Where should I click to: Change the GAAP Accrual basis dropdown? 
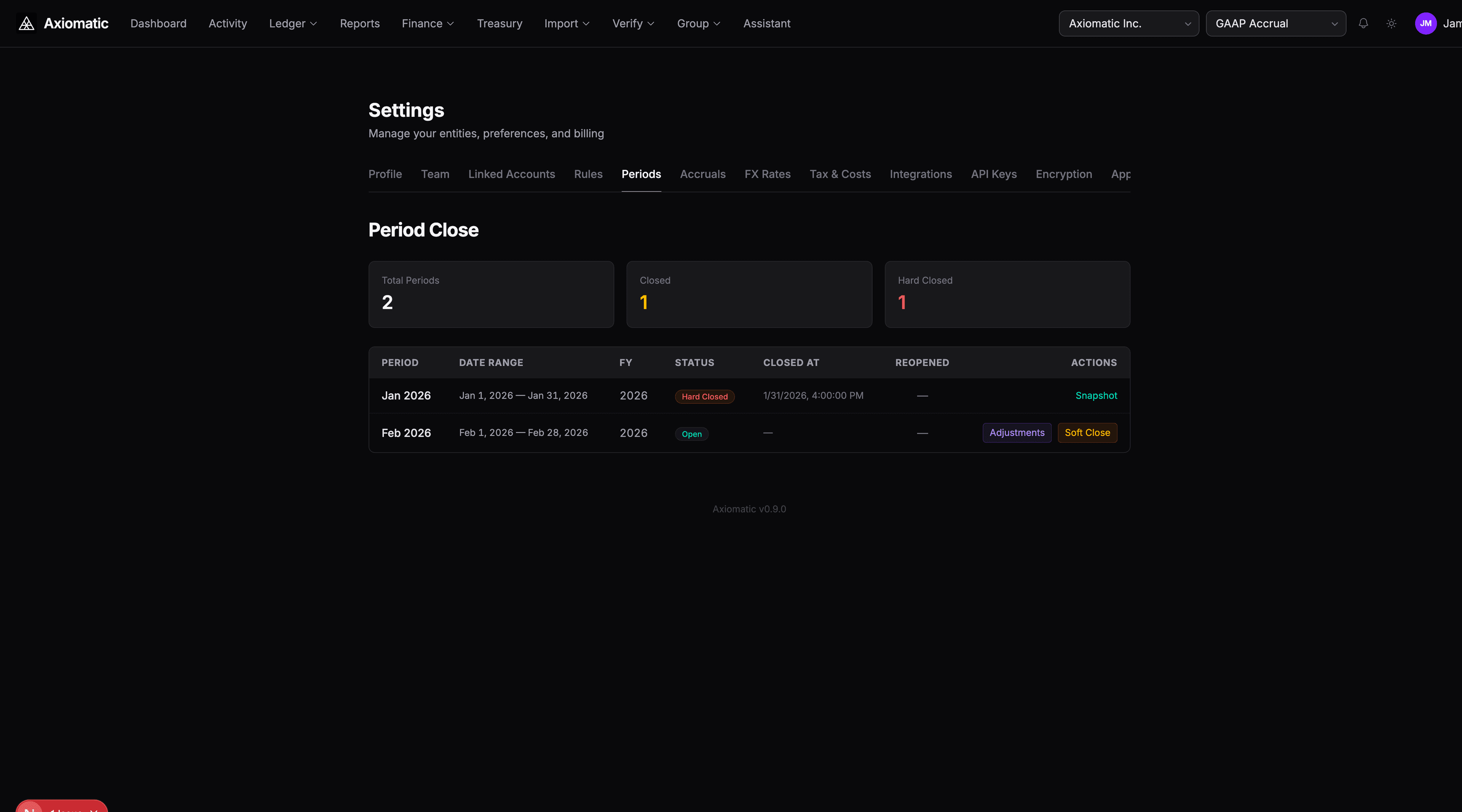coord(1275,23)
